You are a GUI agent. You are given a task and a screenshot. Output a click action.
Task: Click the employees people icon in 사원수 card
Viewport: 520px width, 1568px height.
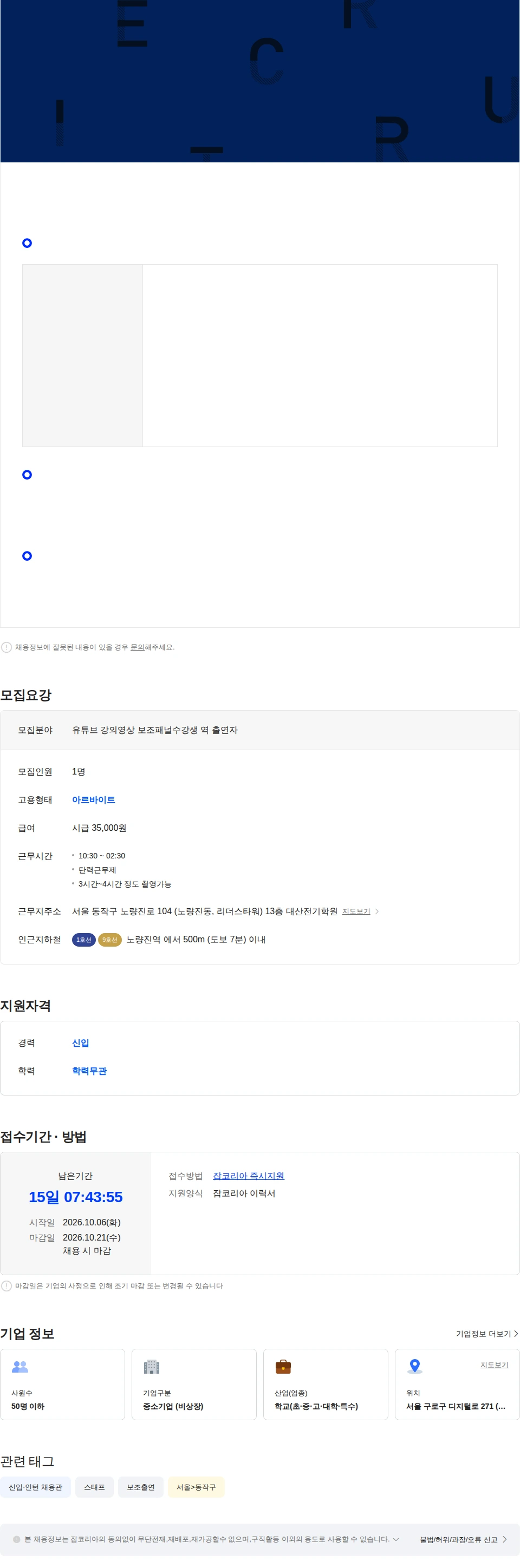pyautogui.click(x=20, y=1367)
